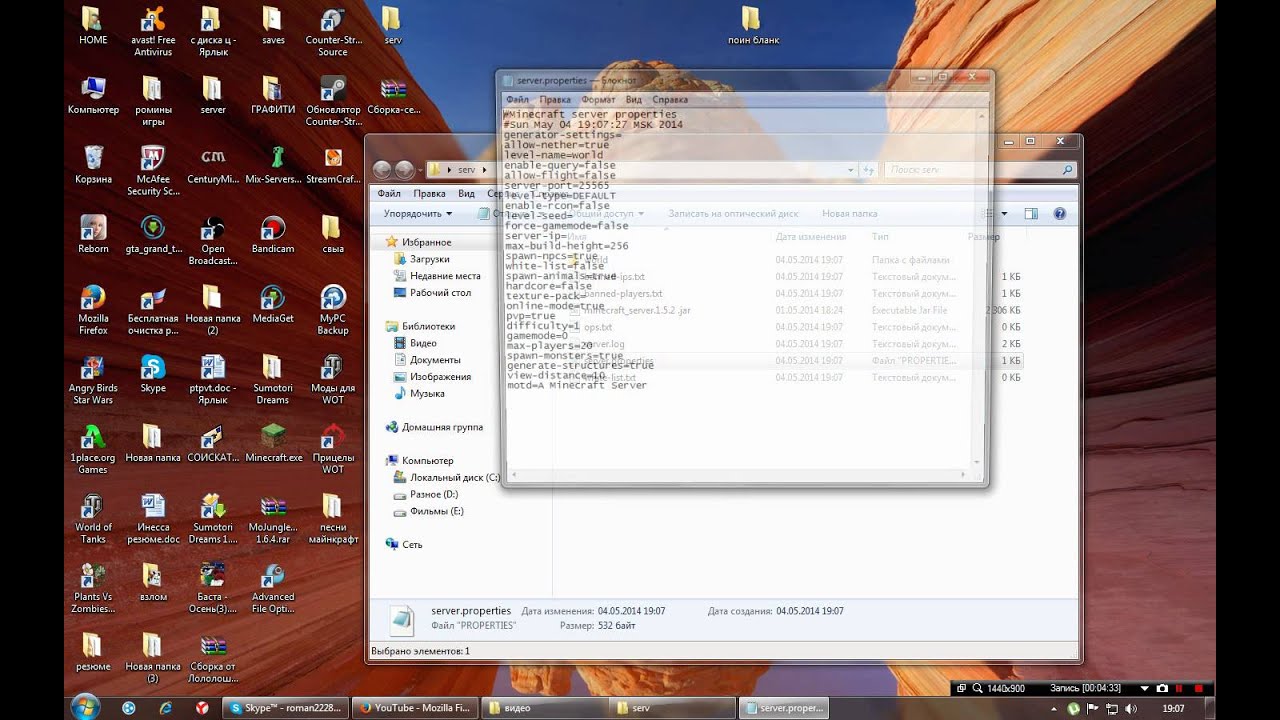This screenshot has height=720, width=1280.
Task: Open MyPC Backup desktop icon
Action: (333, 310)
